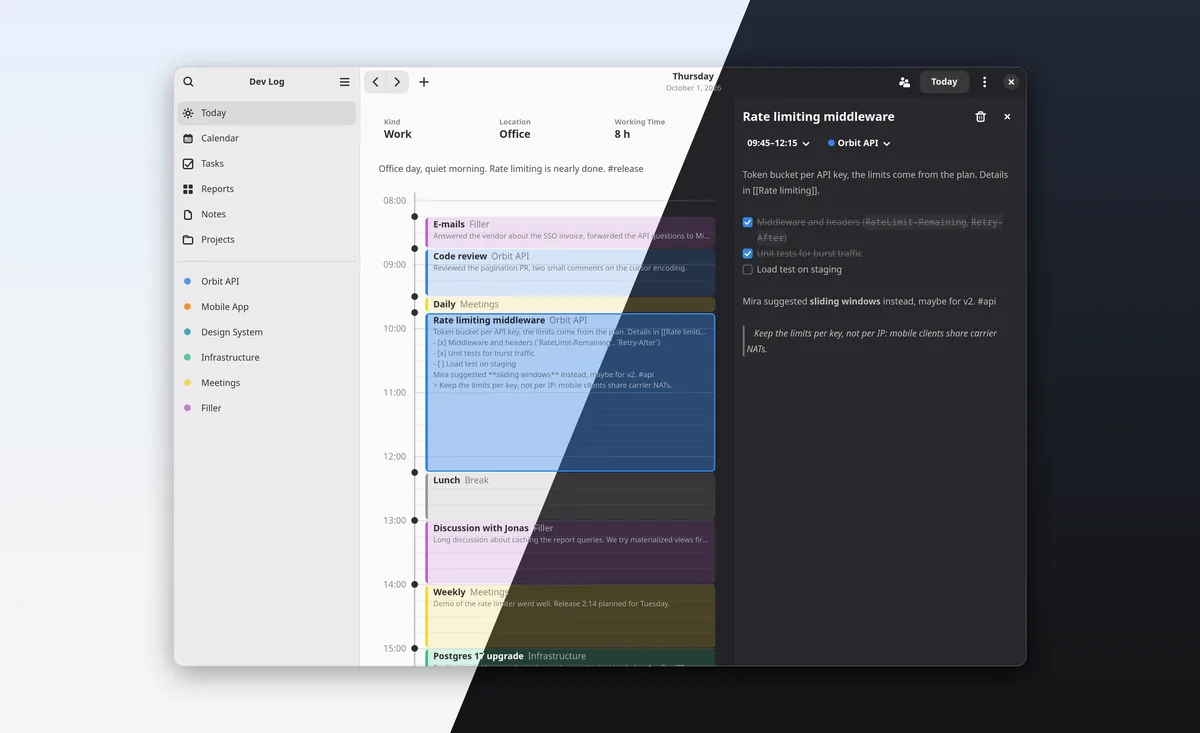Viewport: 1200px width, 733px height.
Task: Click the Working Time value 8 h
Action: coord(622,134)
